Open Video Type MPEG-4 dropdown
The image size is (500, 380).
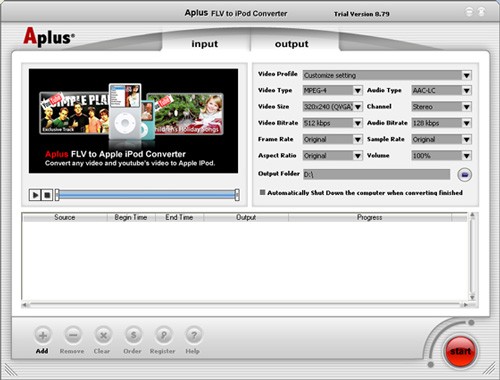[x=332, y=90]
